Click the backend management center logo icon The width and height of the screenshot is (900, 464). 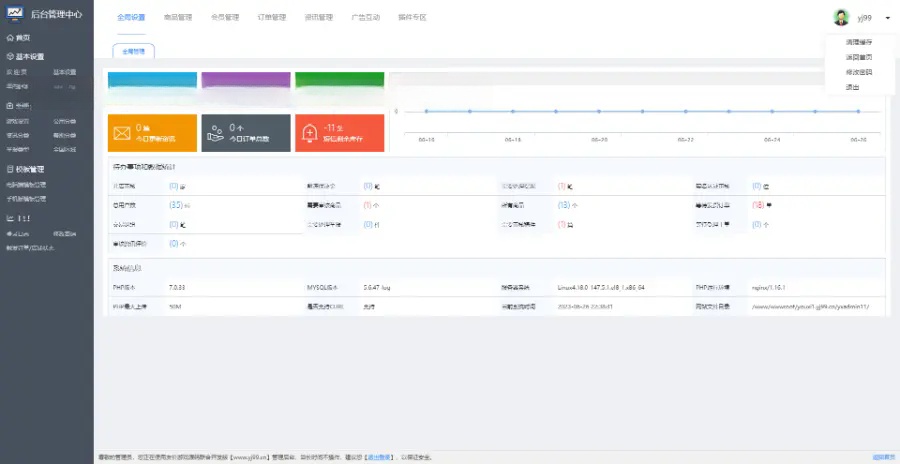(x=16, y=14)
